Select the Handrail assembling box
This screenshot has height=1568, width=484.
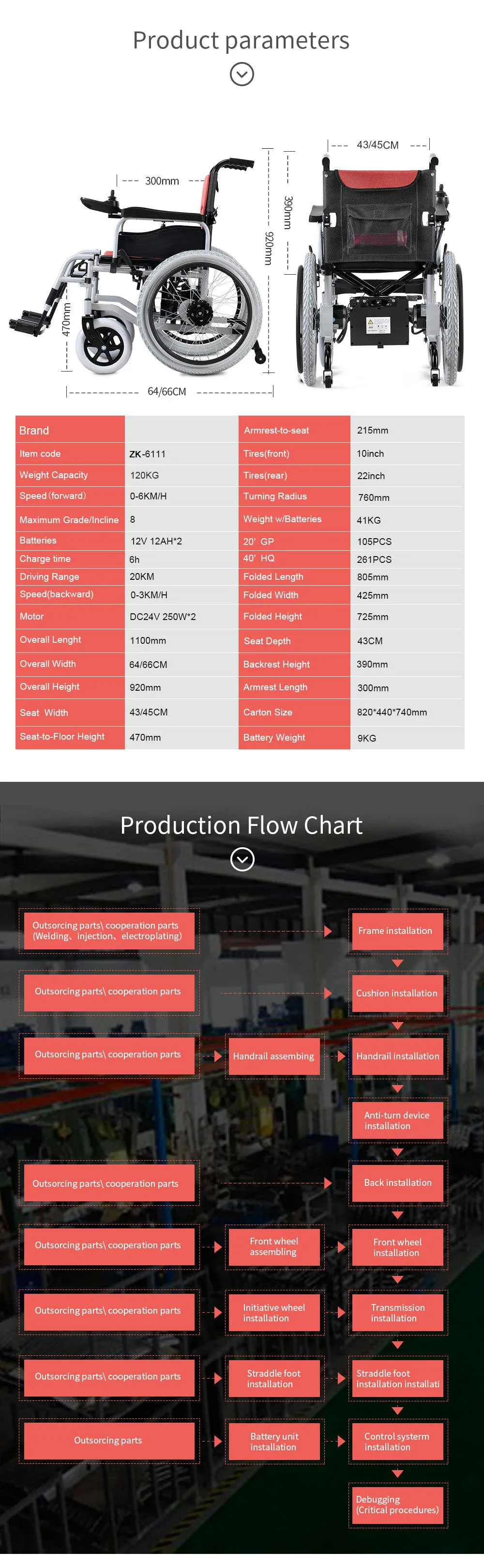coord(273,1056)
